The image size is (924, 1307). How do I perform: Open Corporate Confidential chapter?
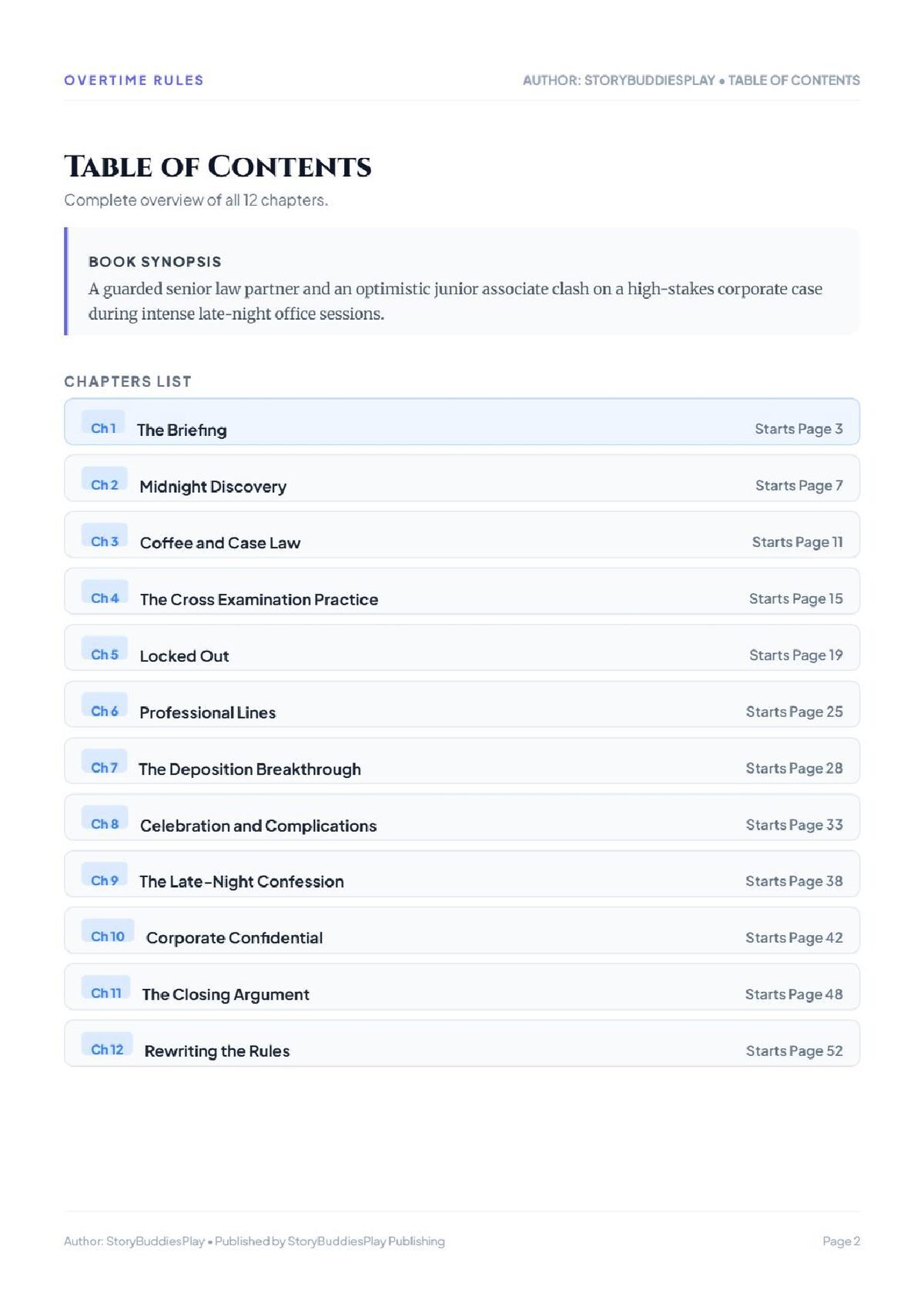[462, 930]
